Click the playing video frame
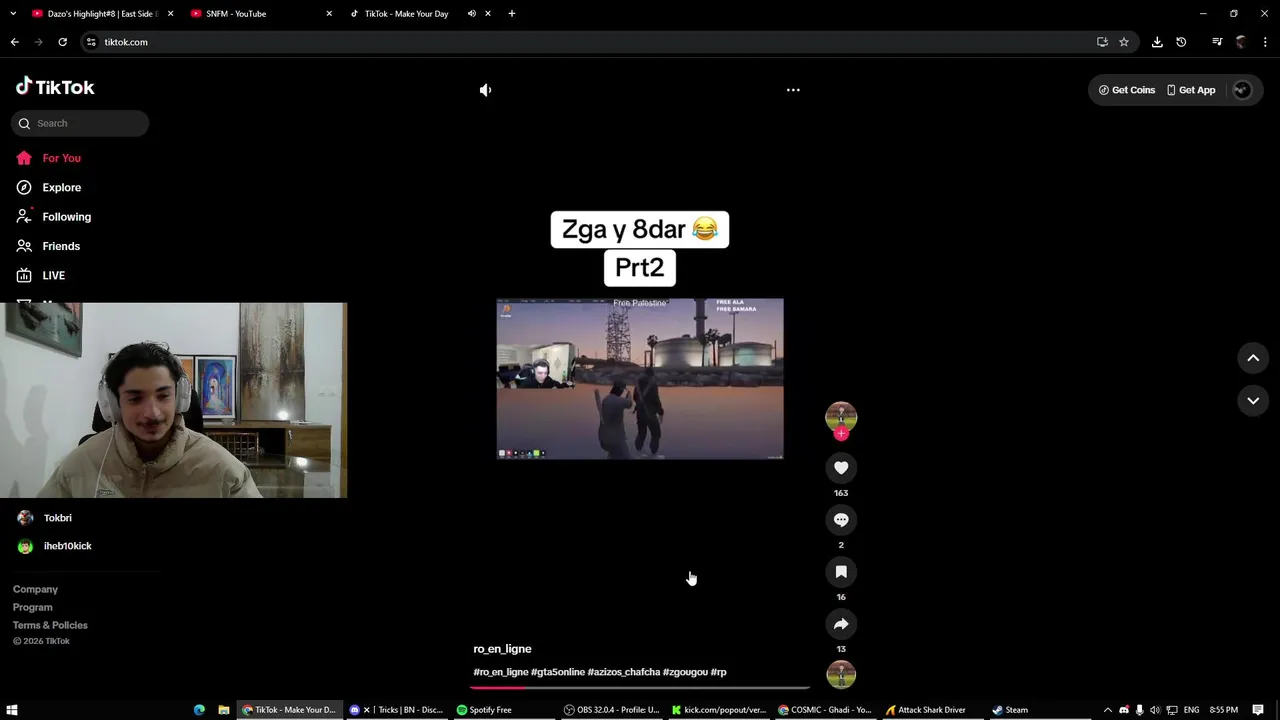 (640, 379)
